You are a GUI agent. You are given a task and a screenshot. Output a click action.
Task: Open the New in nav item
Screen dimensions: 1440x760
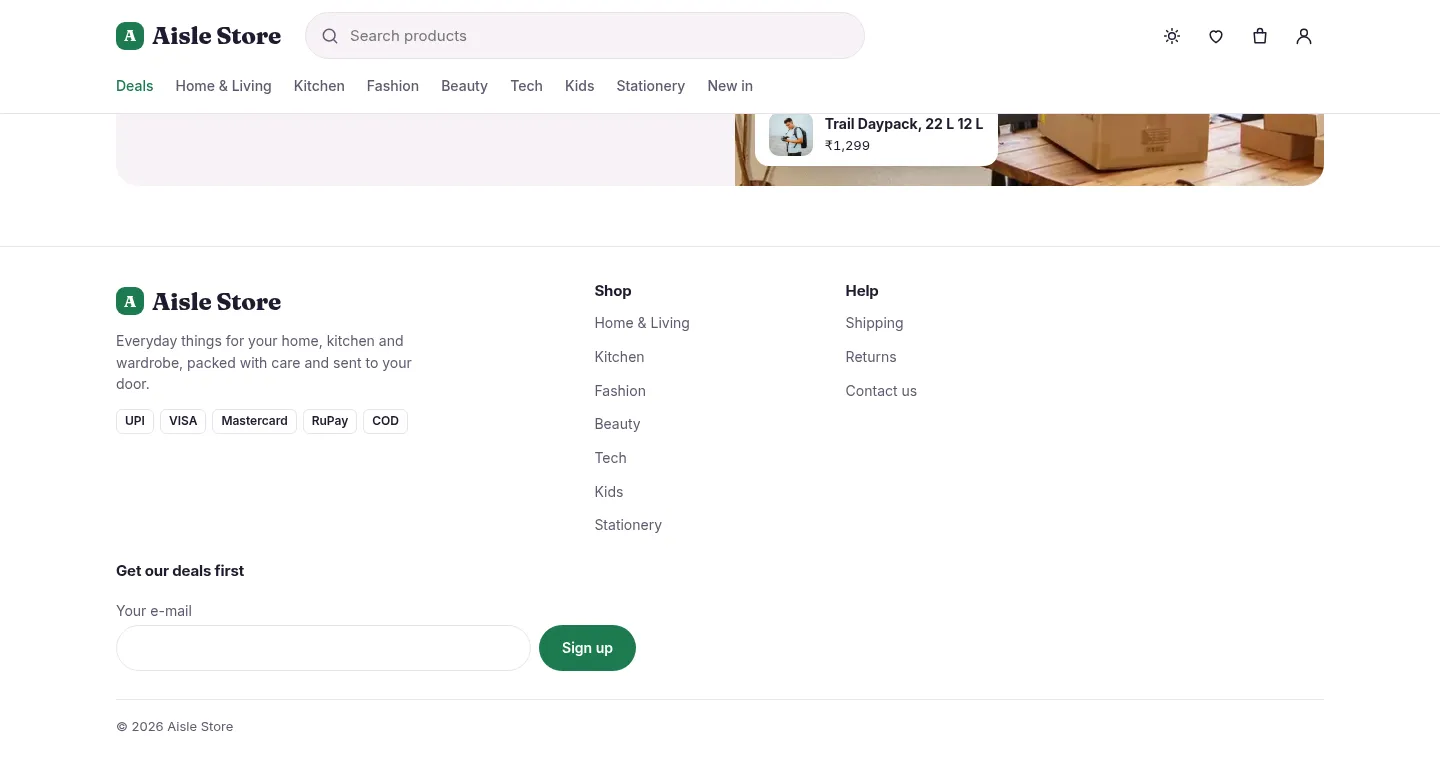coord(730,86)
